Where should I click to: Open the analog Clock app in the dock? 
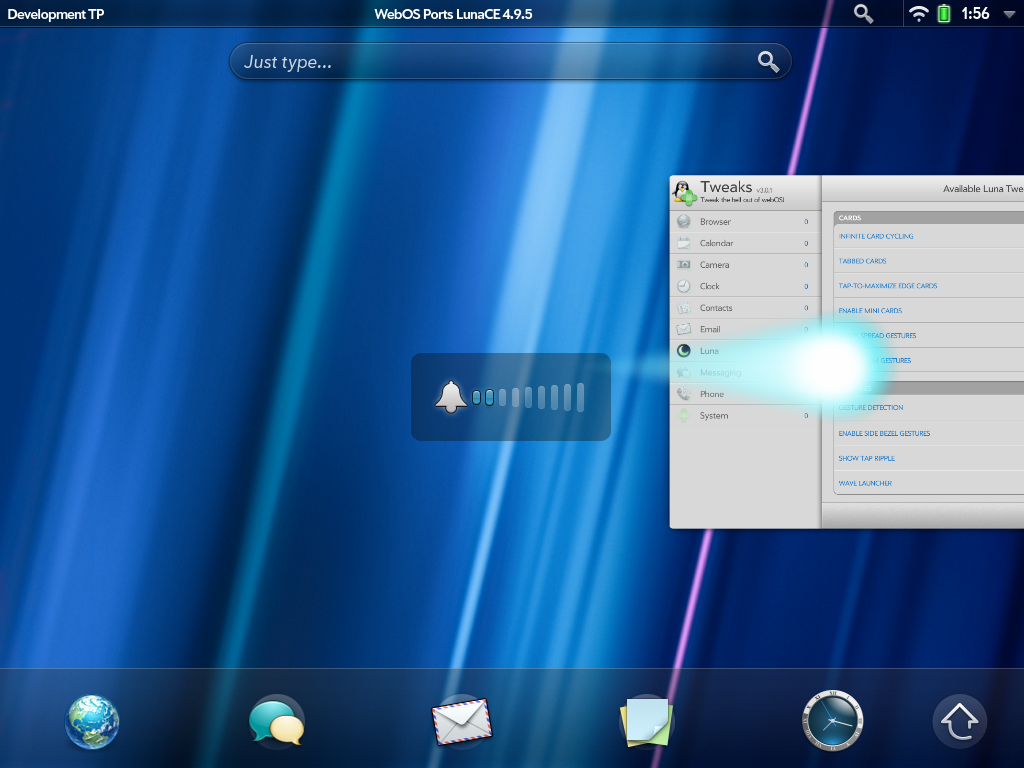(831, 721)
